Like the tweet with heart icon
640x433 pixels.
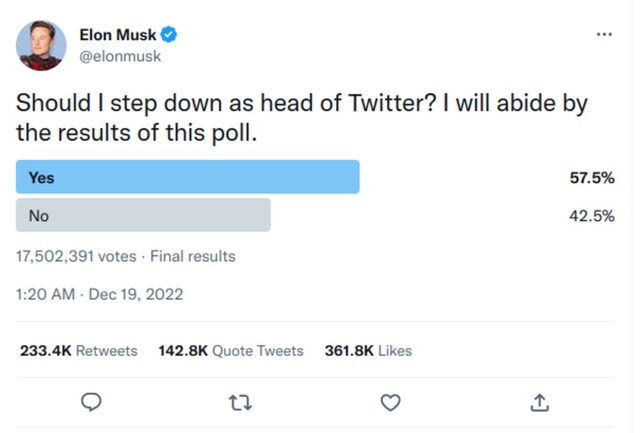(391, 401)
